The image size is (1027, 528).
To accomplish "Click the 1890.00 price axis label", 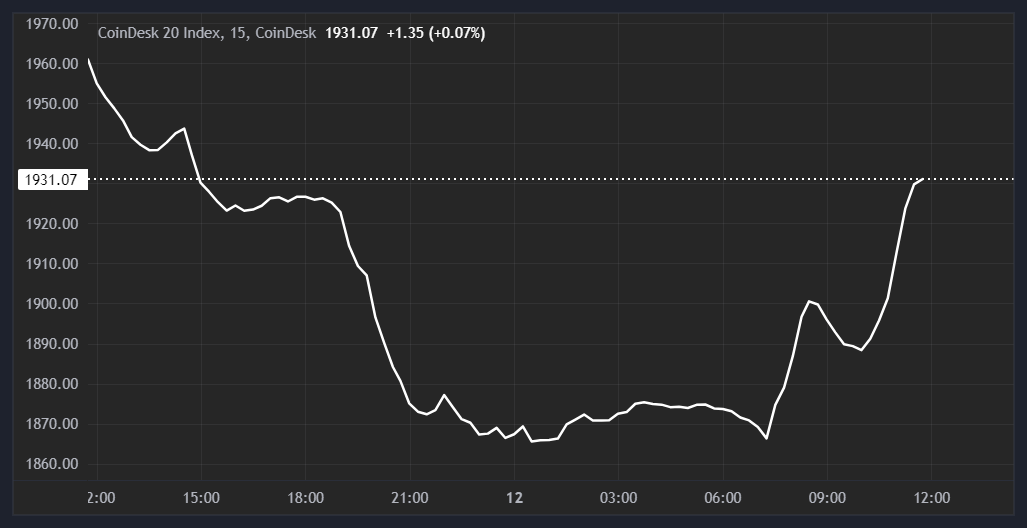I will (x=52, y=344).
